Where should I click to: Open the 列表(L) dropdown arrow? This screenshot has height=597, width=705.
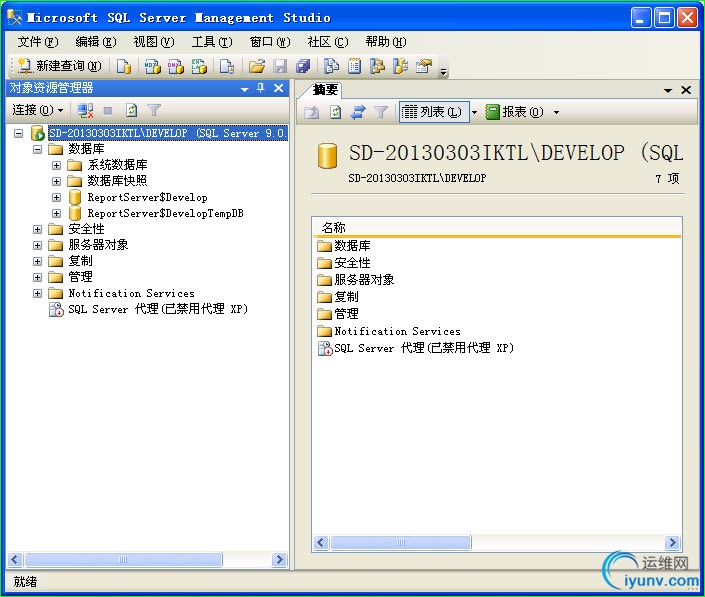tap(474, 112)
